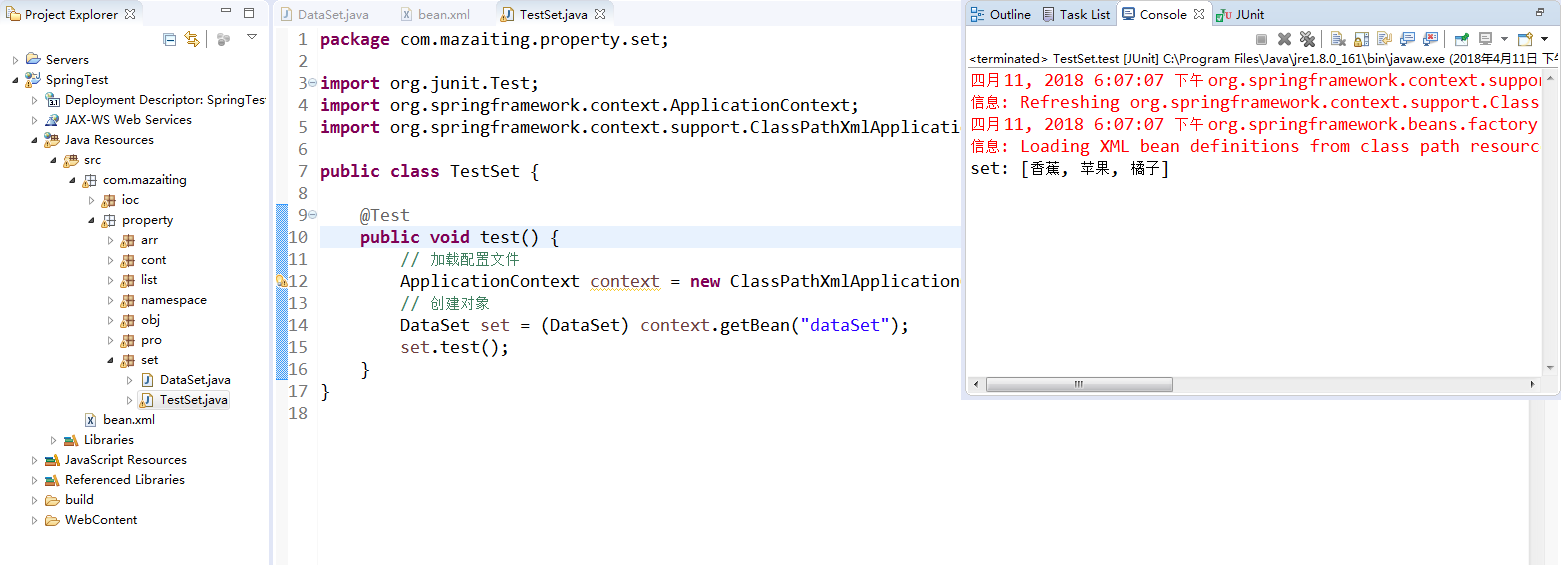Select DataSet.java file icon in tree

(147, 380)
